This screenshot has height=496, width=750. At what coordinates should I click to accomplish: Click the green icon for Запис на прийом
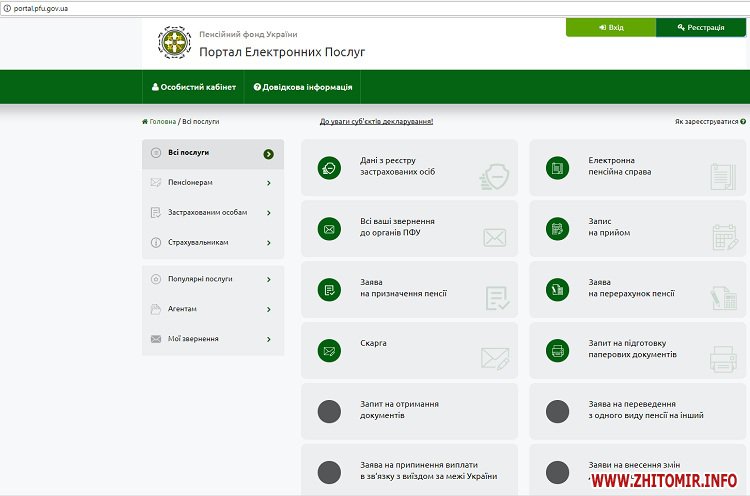(x=557, y=230)
